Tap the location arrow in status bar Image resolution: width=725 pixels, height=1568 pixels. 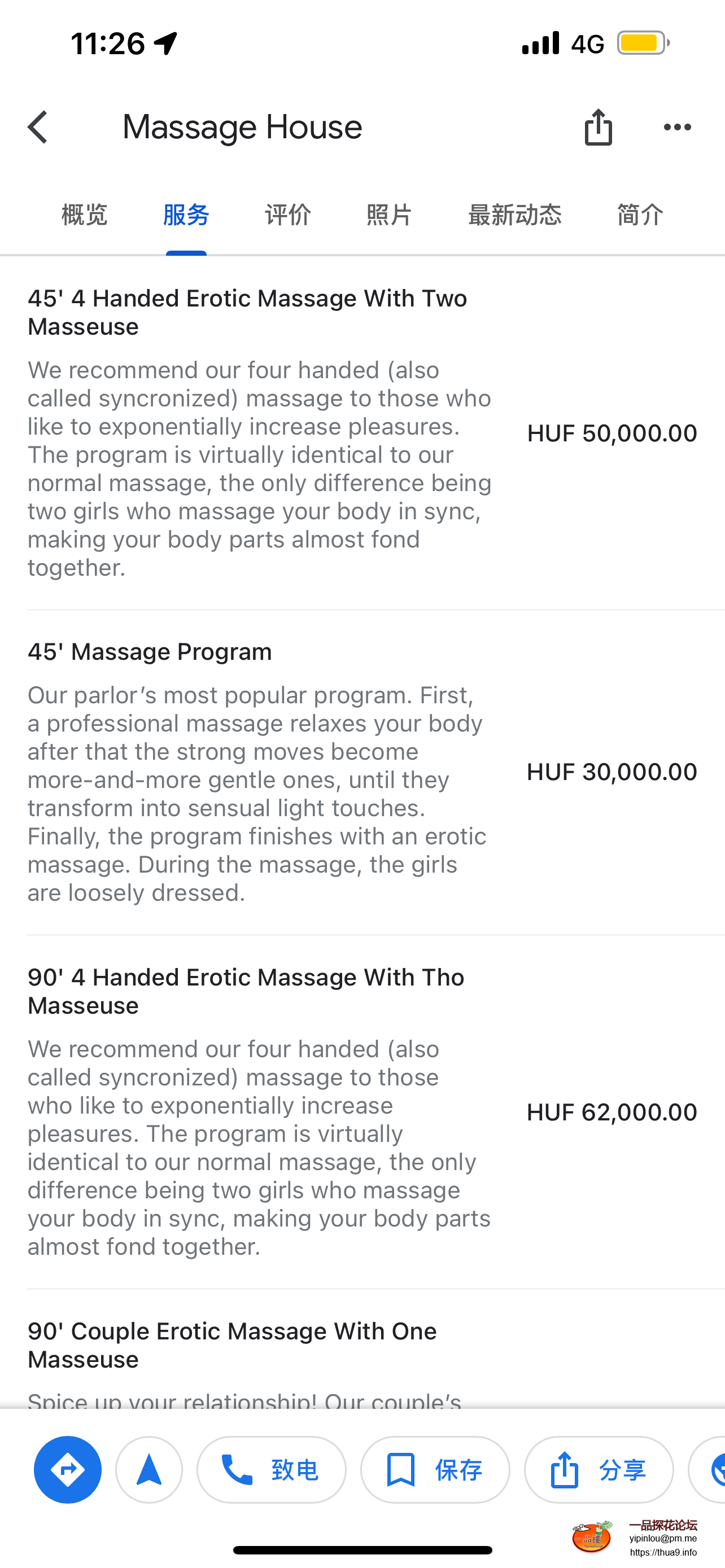click(165, 43)
